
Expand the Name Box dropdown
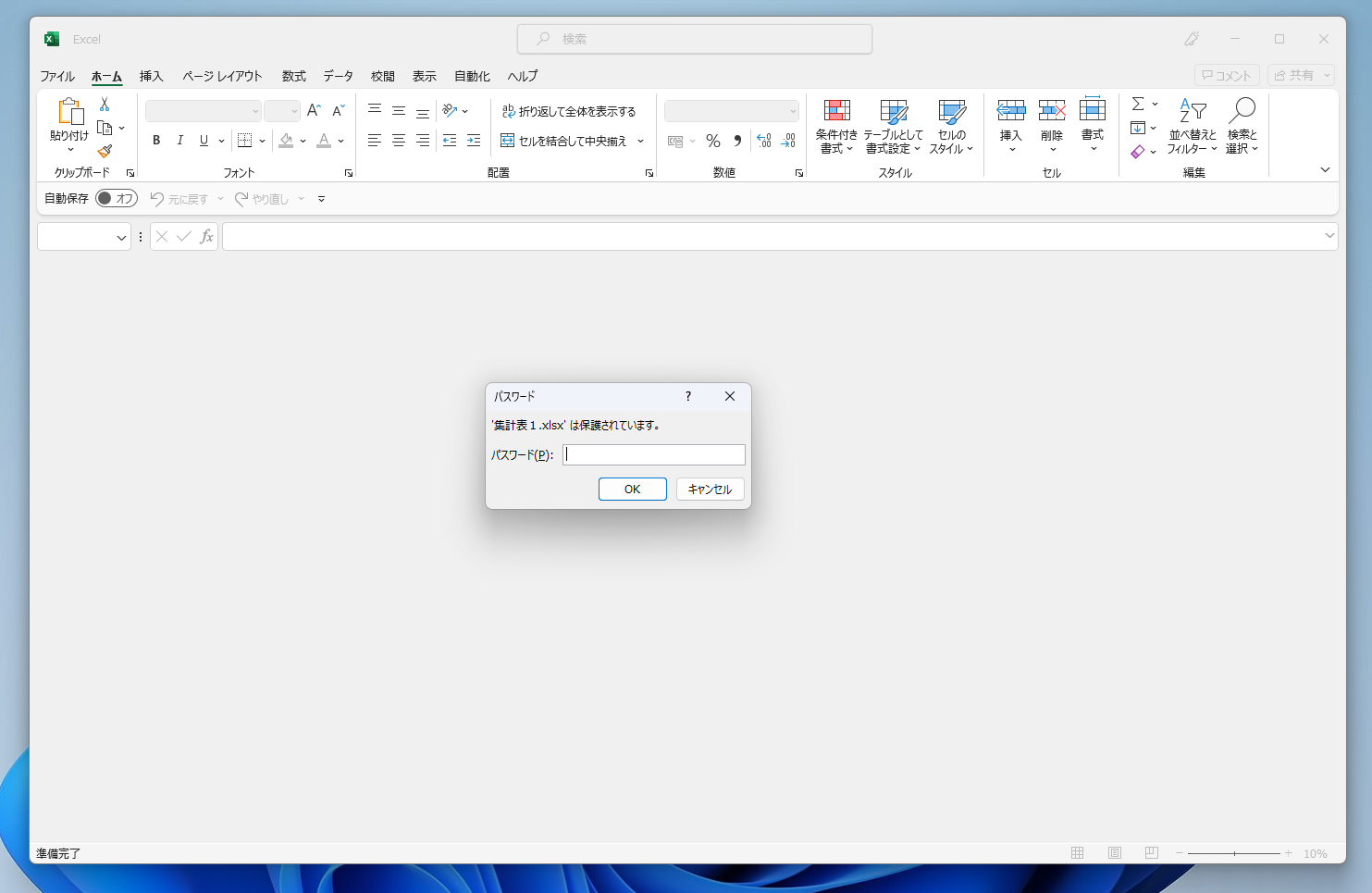click(x=121, y=238)
